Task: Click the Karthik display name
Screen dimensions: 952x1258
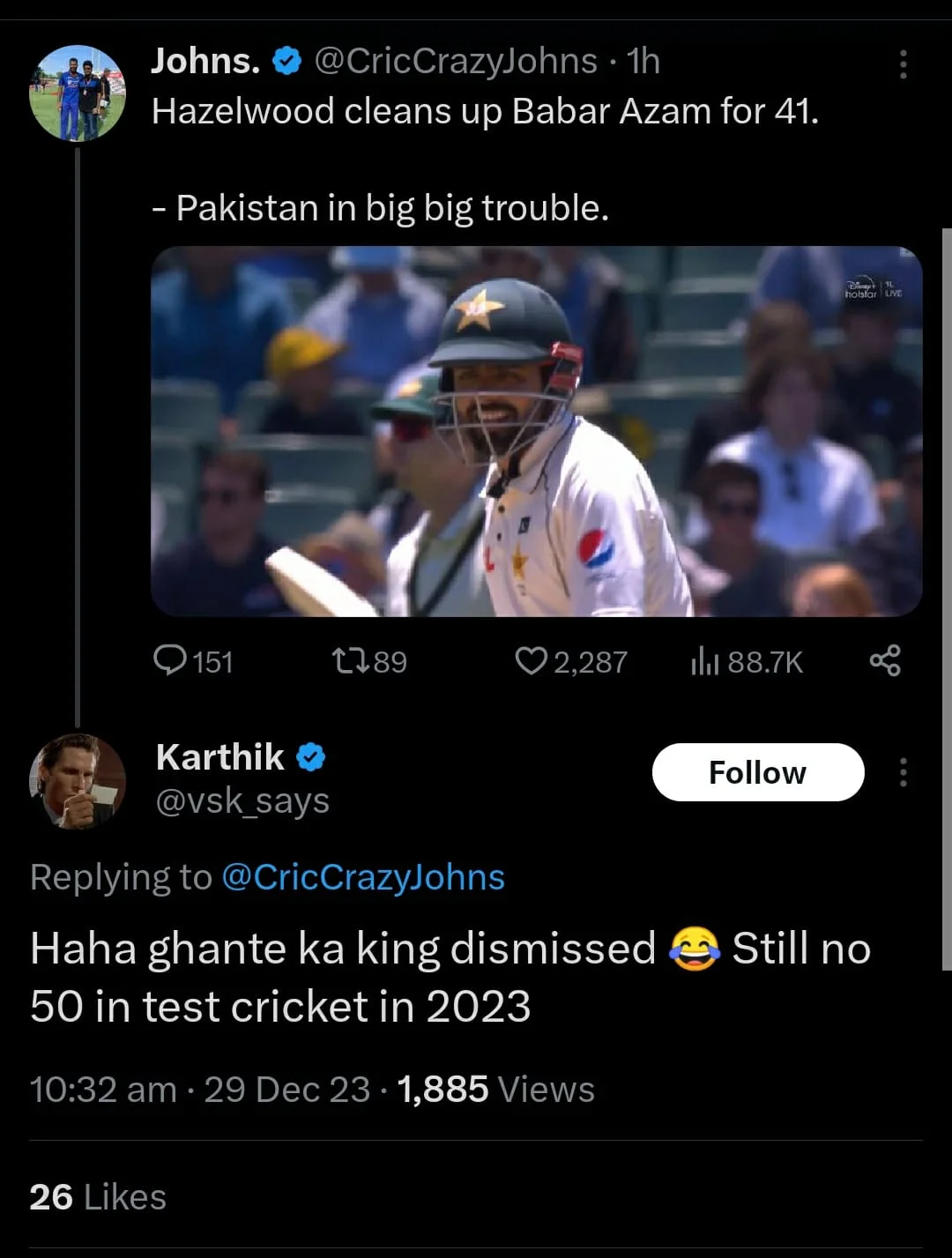Action: coord(220,757)
